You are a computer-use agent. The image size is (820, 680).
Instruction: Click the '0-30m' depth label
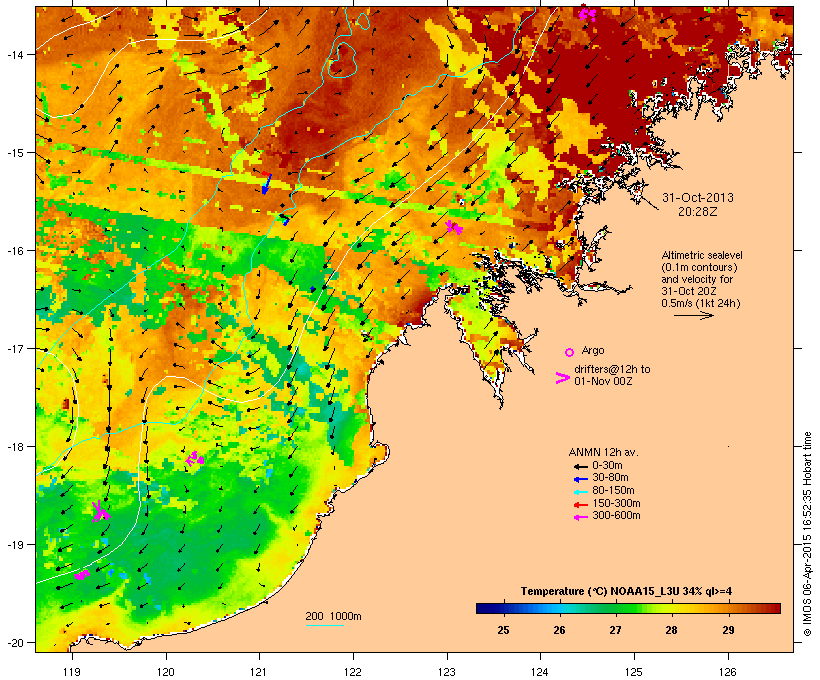(x=607, y=466)
